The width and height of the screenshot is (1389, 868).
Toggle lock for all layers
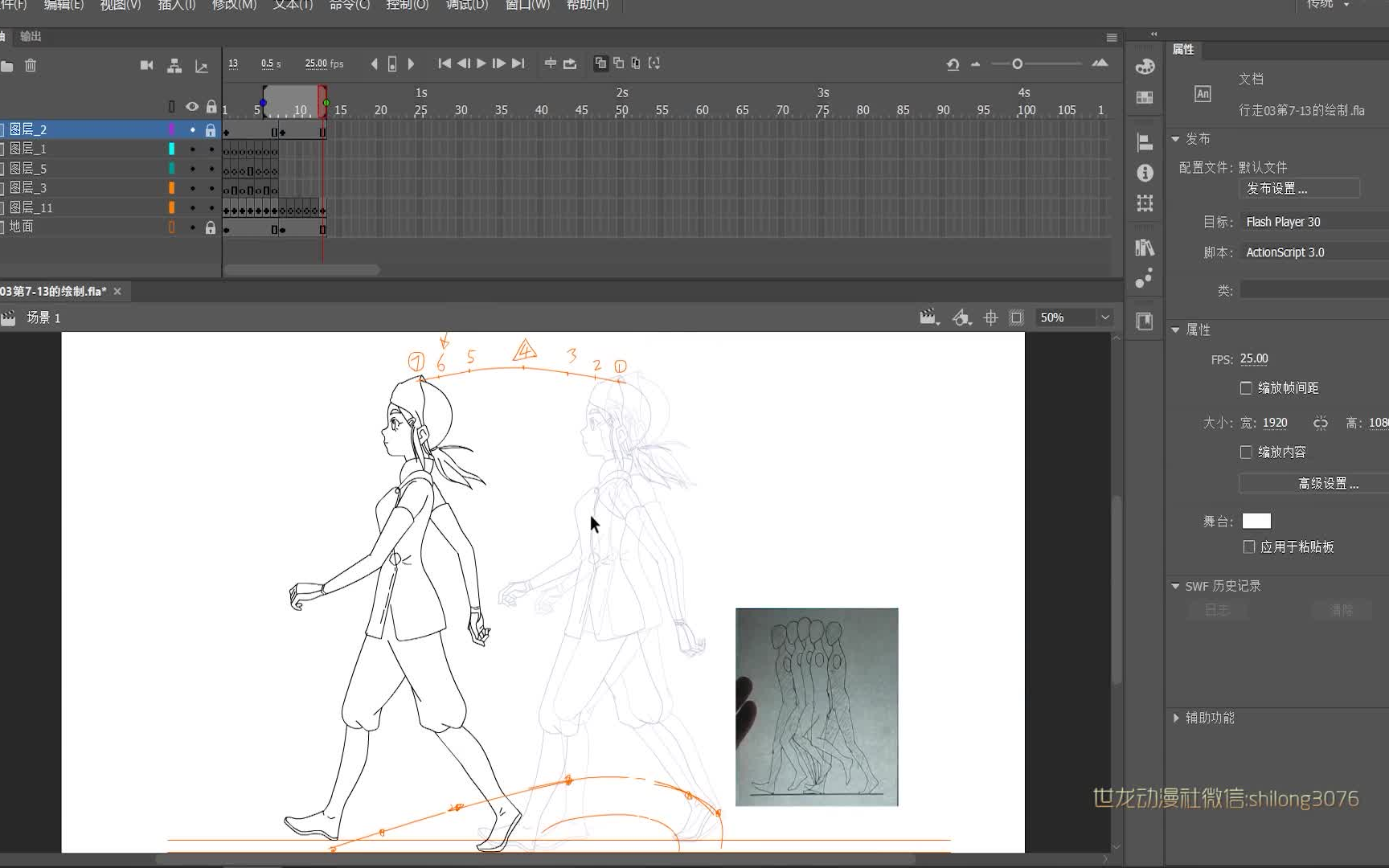tap(211, 106)
